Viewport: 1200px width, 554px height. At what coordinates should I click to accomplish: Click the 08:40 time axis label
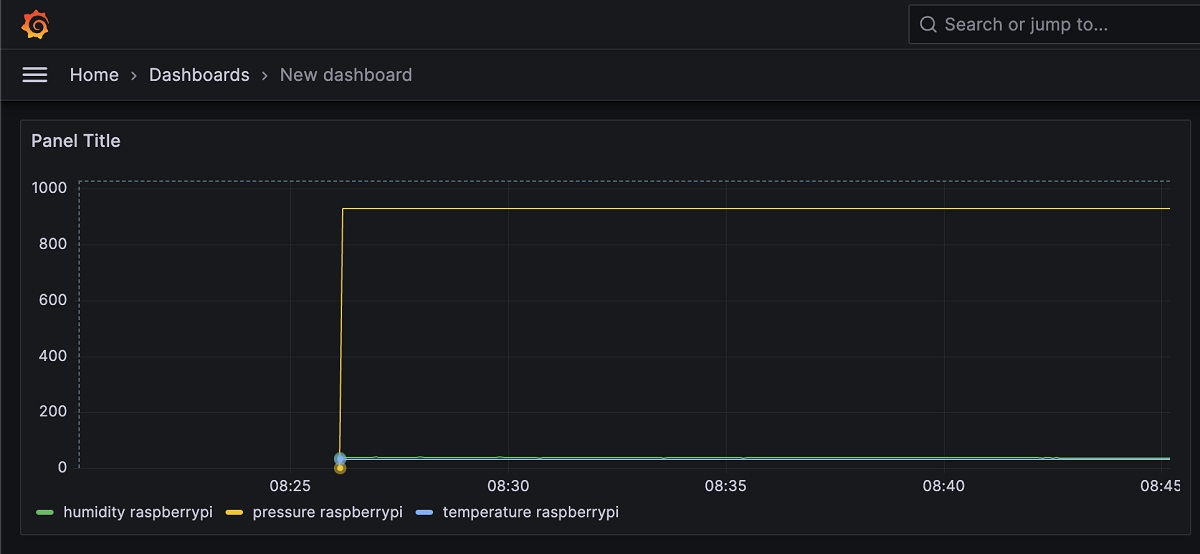(943, 486)
